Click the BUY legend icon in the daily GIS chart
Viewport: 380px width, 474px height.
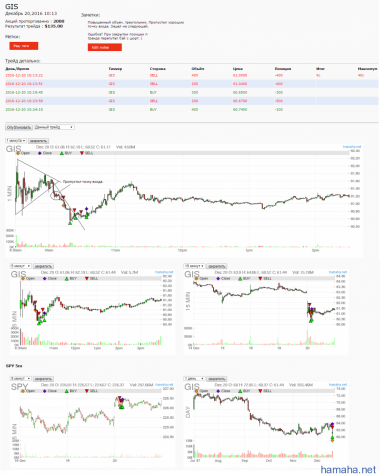coord(240,391)
